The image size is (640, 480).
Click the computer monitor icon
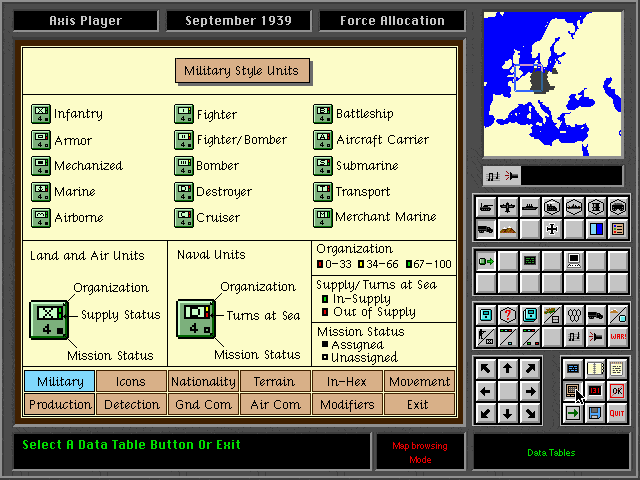pos(573,261)
